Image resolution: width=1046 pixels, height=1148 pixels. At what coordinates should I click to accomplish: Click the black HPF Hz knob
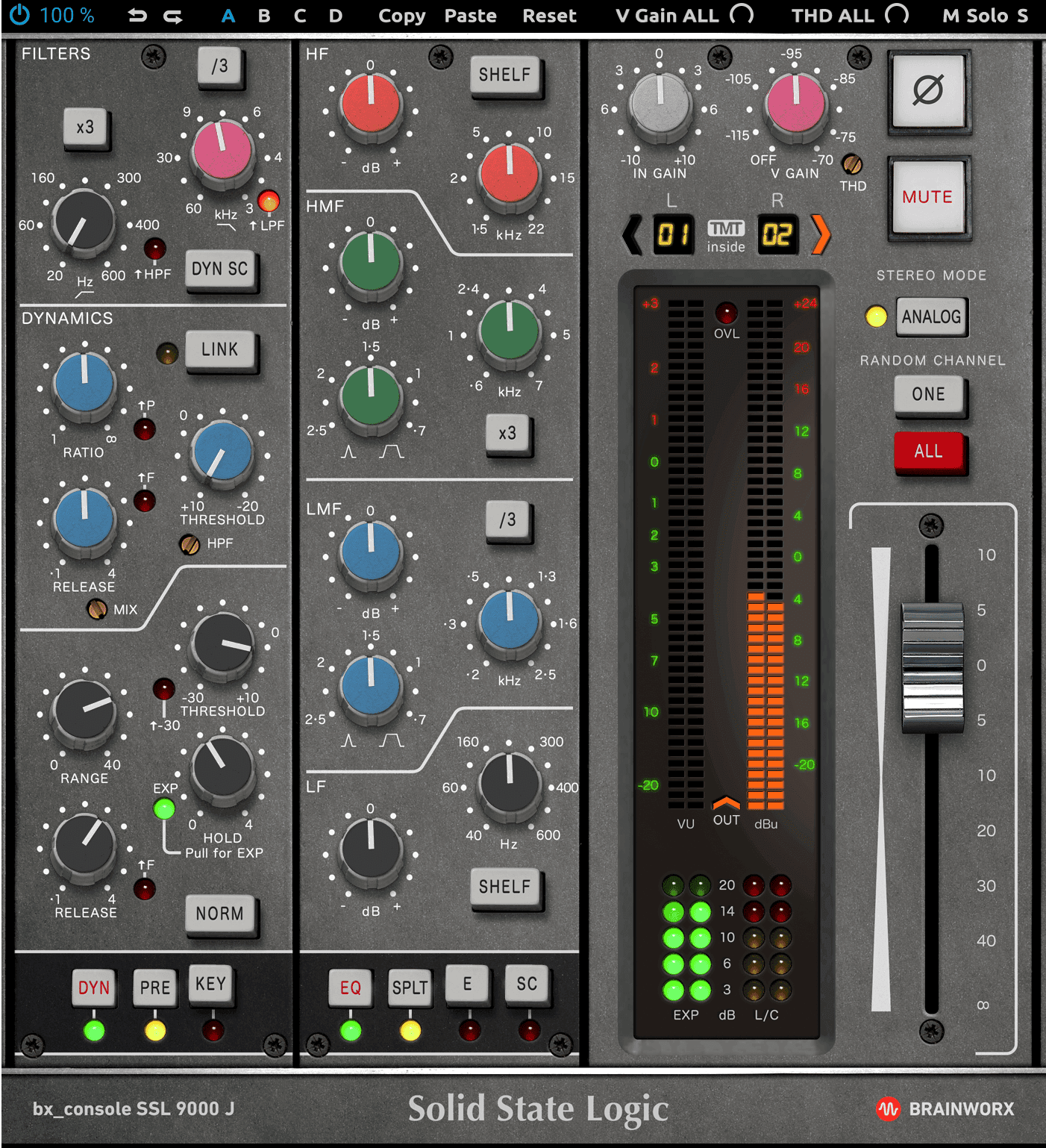click(84, 222)
